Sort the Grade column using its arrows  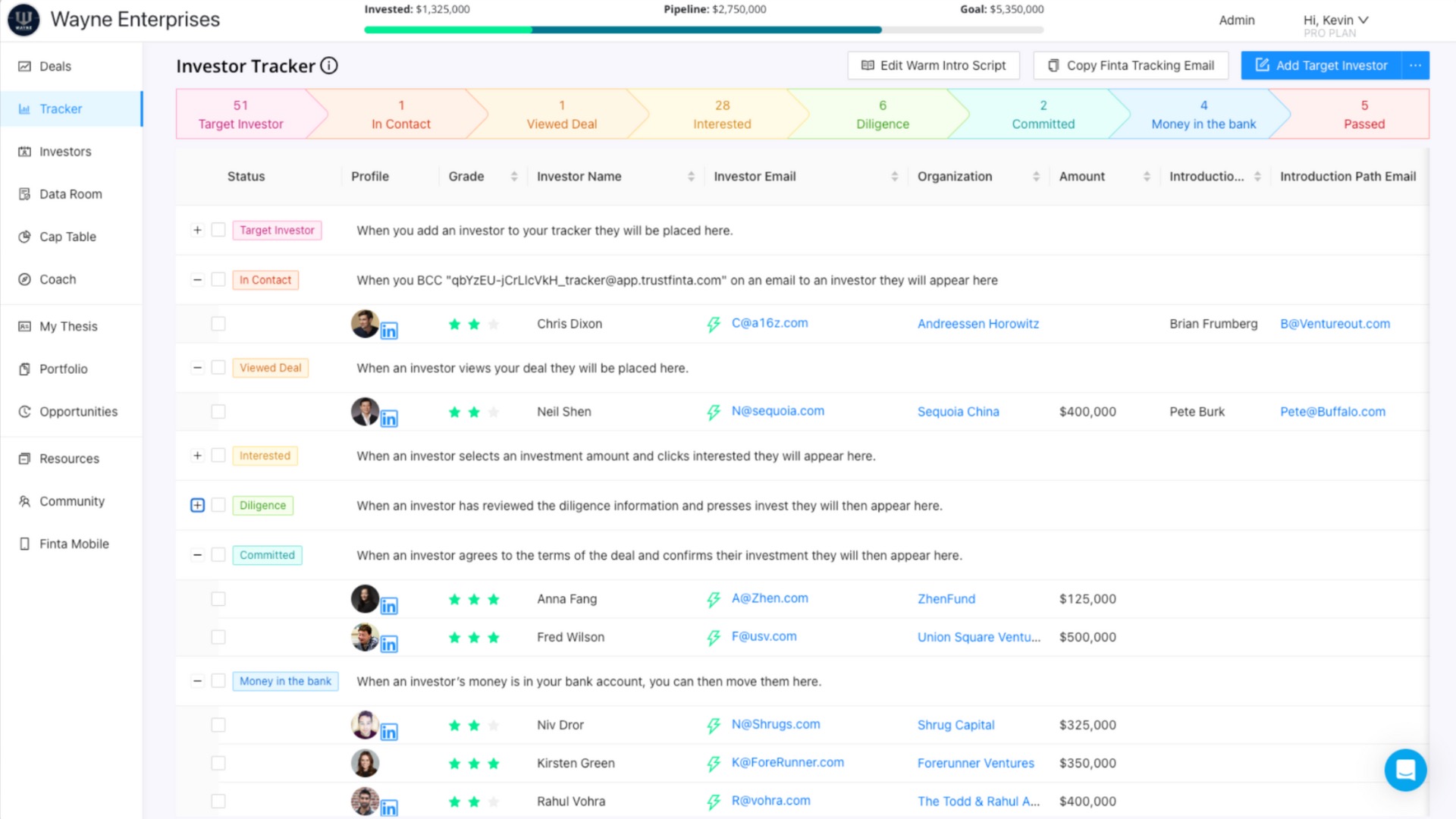coord(514,177)
